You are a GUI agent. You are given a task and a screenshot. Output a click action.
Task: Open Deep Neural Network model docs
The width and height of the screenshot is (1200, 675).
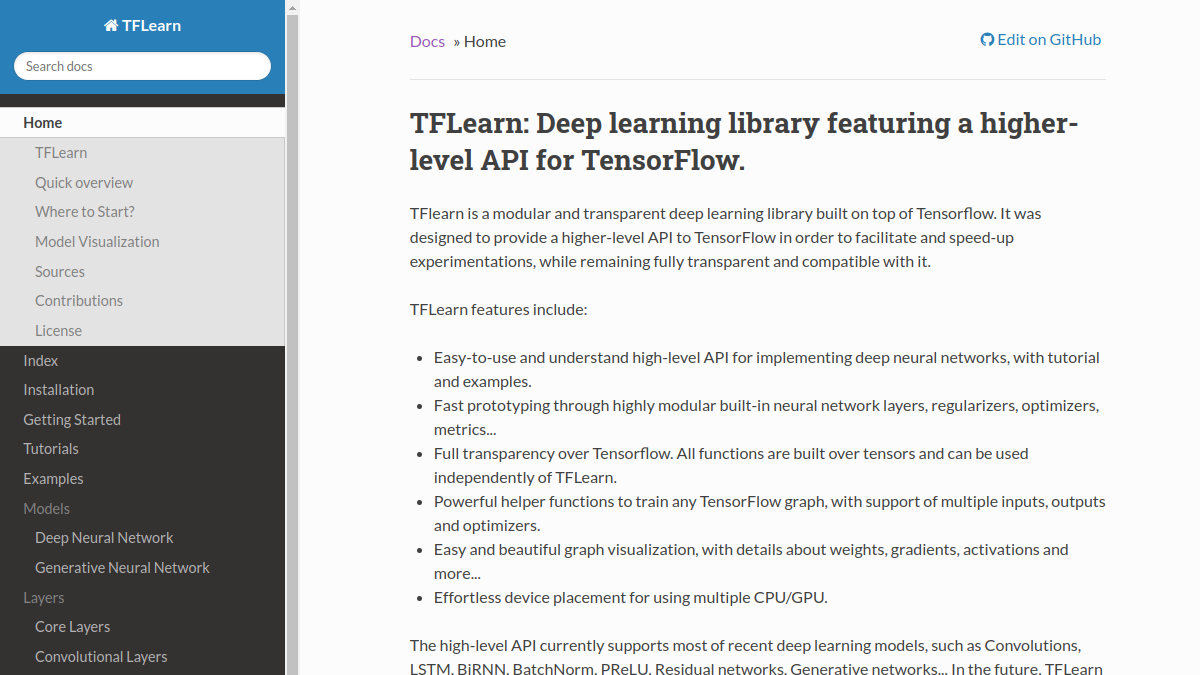[x=142, y=538]
